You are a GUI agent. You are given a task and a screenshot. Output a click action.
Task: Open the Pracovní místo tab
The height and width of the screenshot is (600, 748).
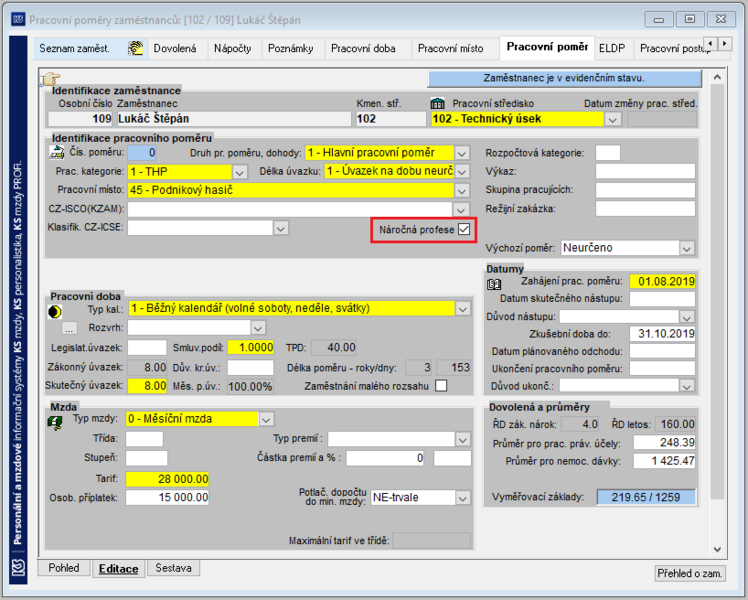pos(450,48)
